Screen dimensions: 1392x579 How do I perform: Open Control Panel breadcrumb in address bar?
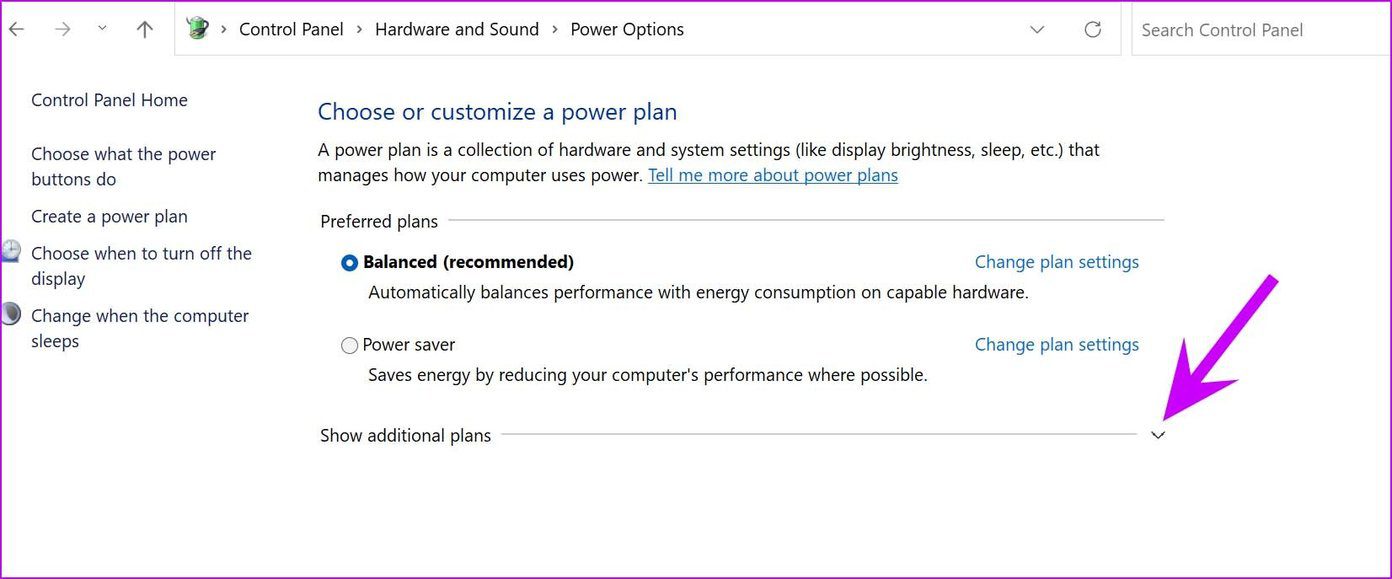pos(291,30)
